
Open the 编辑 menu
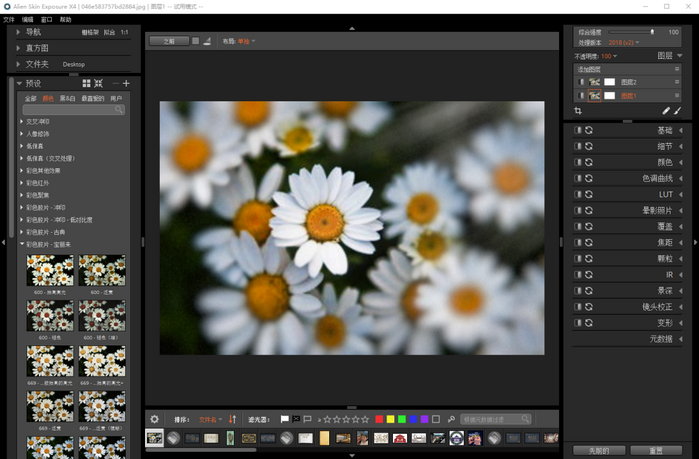click(x=27, y=19)
